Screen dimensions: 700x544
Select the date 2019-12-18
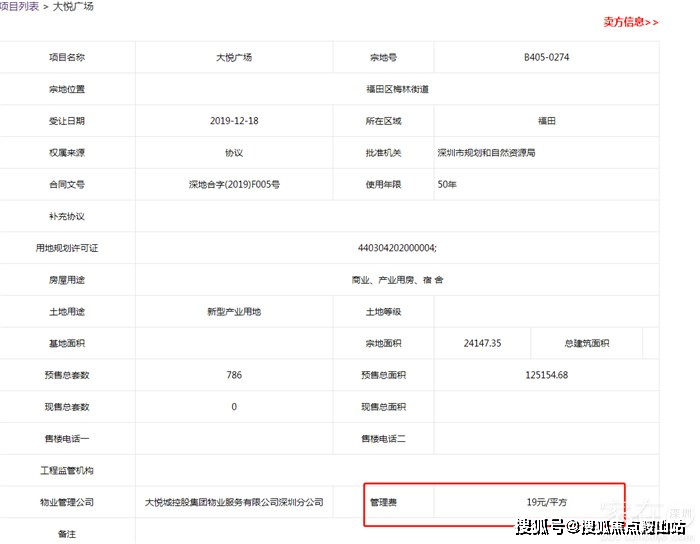pos(234,121)
